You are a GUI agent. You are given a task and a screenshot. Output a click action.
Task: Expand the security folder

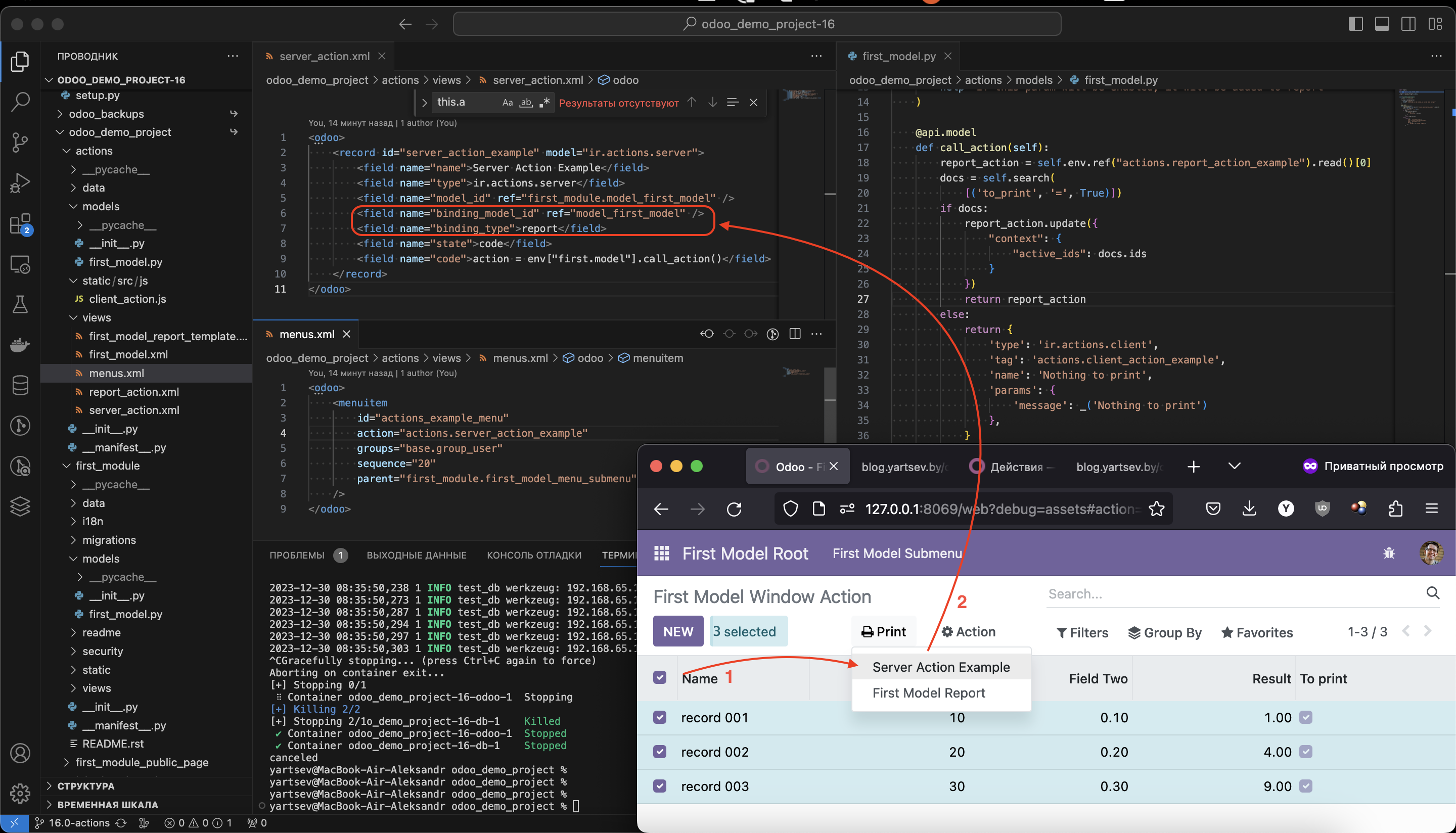[x=103, y=651]
